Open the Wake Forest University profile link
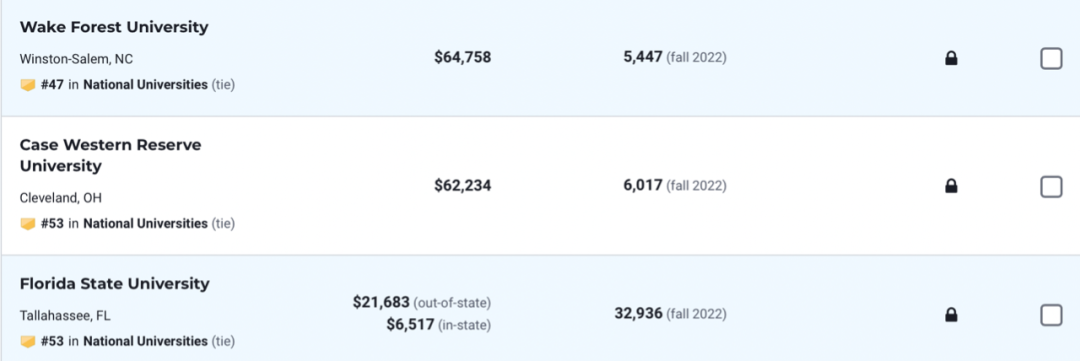The height and width of the screenshot is (361, 1080). tap(114, 28)
